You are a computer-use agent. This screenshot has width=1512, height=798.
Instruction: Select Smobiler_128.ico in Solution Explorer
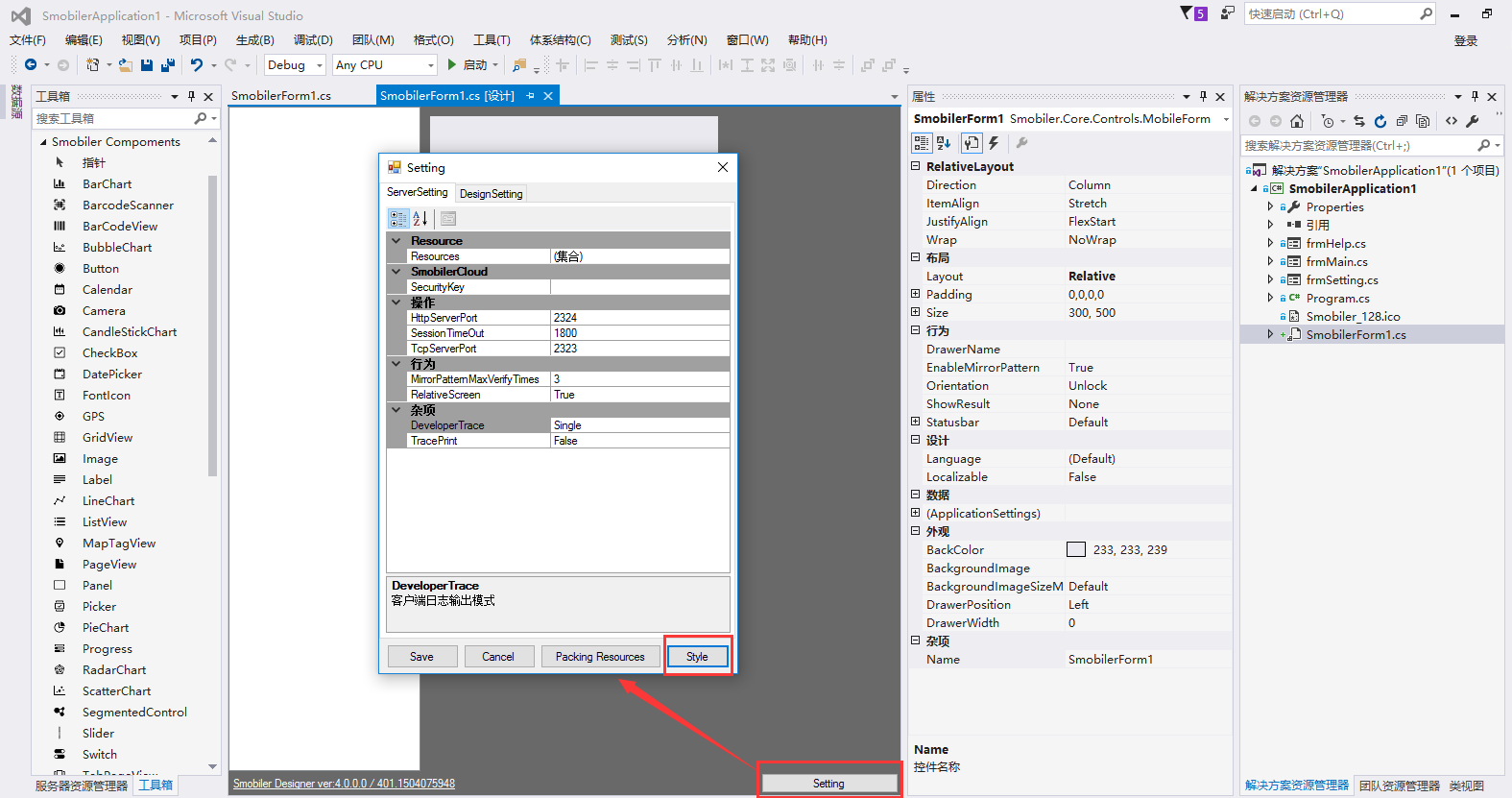tap(1353, 316)
